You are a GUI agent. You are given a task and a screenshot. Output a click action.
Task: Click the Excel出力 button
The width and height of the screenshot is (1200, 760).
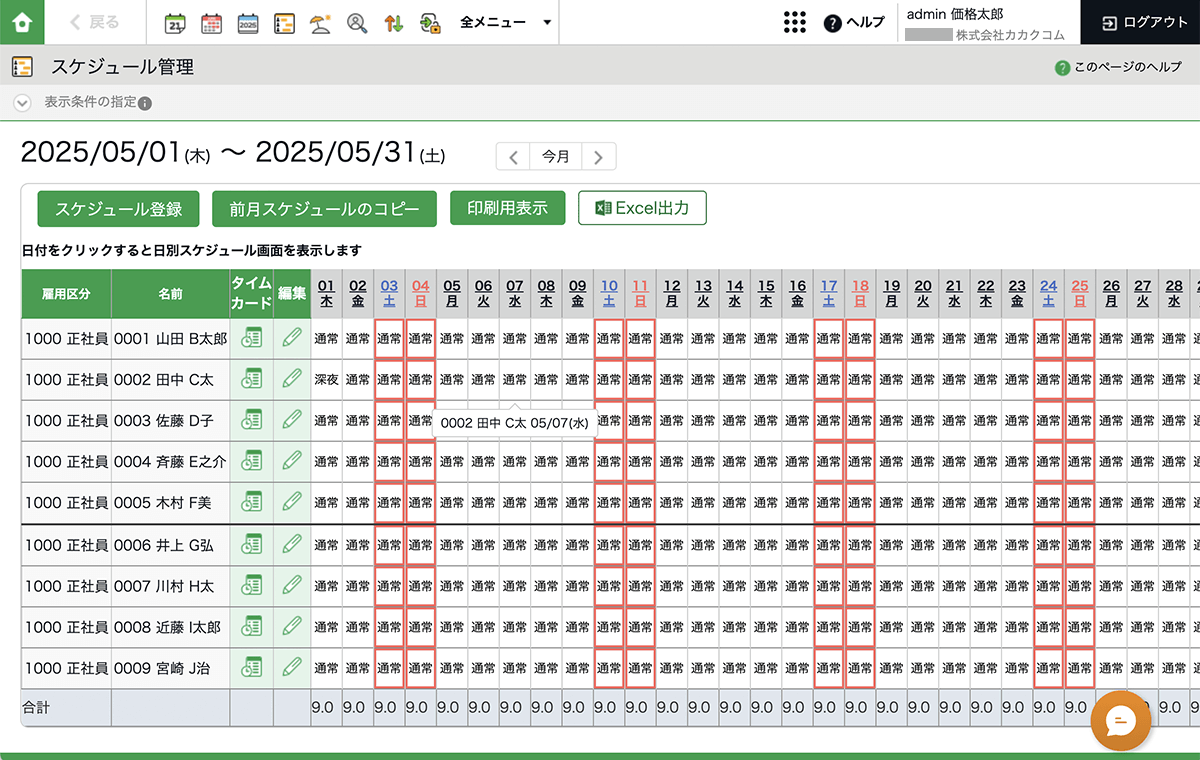pos(642,208)
